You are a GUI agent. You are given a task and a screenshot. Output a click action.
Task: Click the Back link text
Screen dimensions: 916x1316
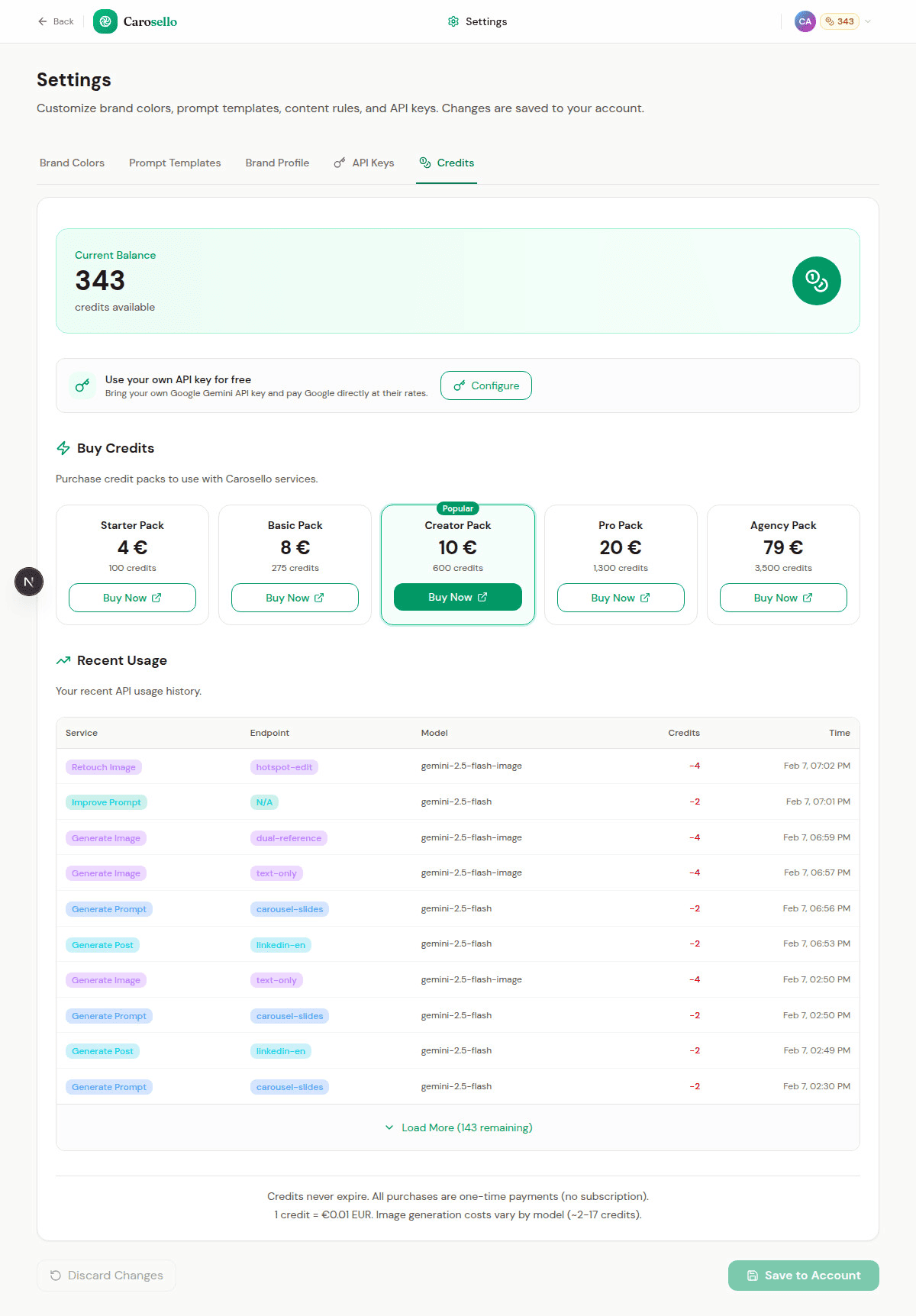click(63, 21)
